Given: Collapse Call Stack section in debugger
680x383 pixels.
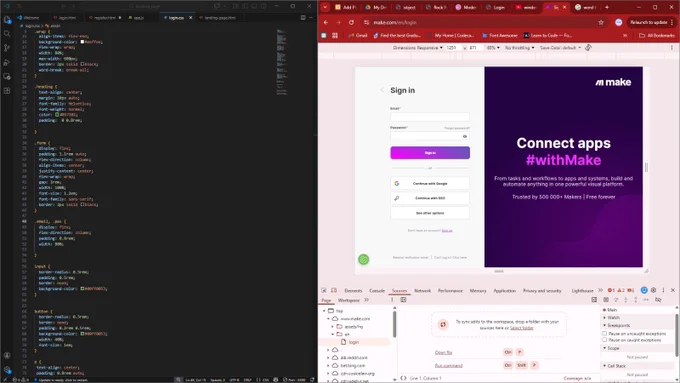Looking at the screenshot, I should coord(605,366).
